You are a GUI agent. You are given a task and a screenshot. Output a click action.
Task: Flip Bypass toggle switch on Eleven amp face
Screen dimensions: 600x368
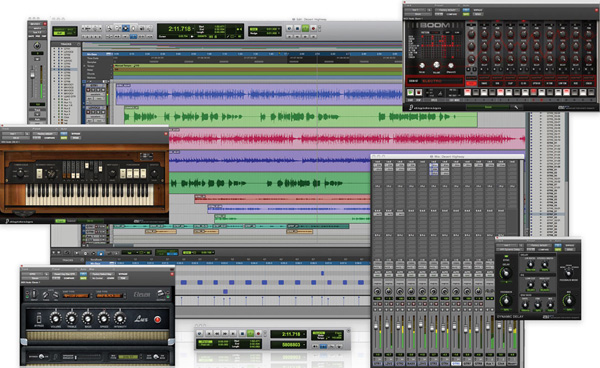click(x=39, y=318)
